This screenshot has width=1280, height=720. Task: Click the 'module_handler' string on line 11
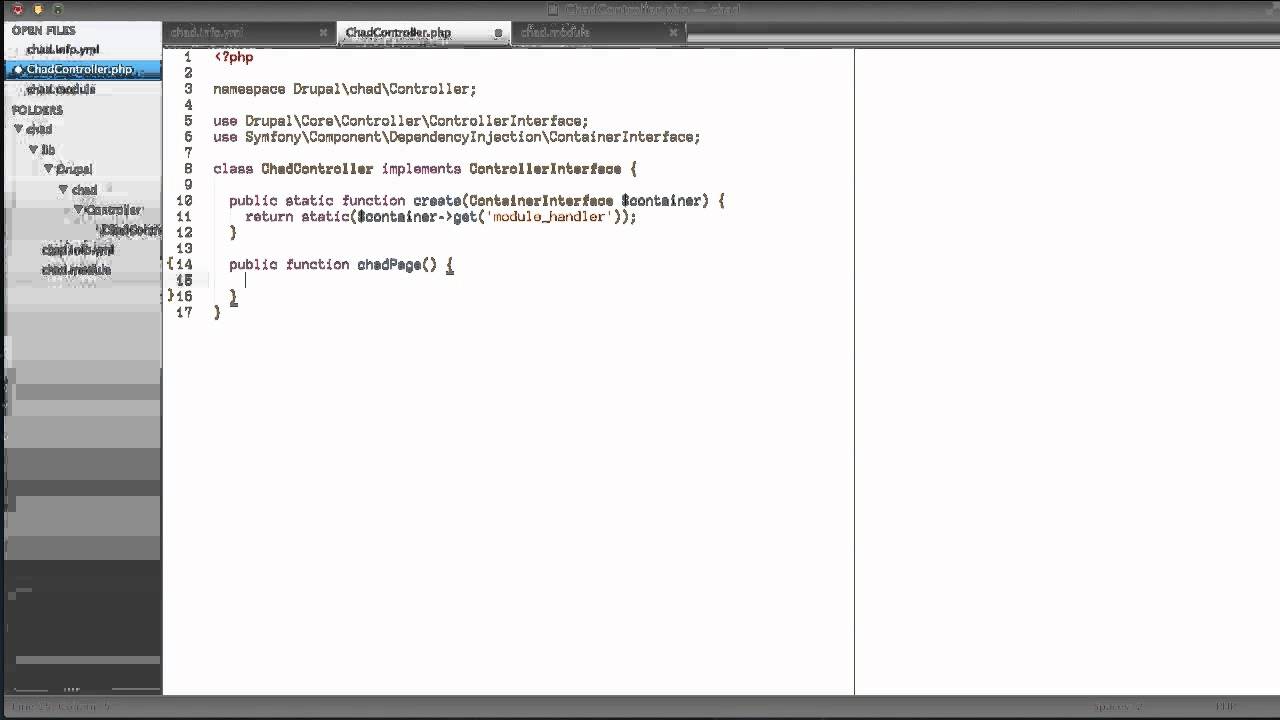click(548, 217)
